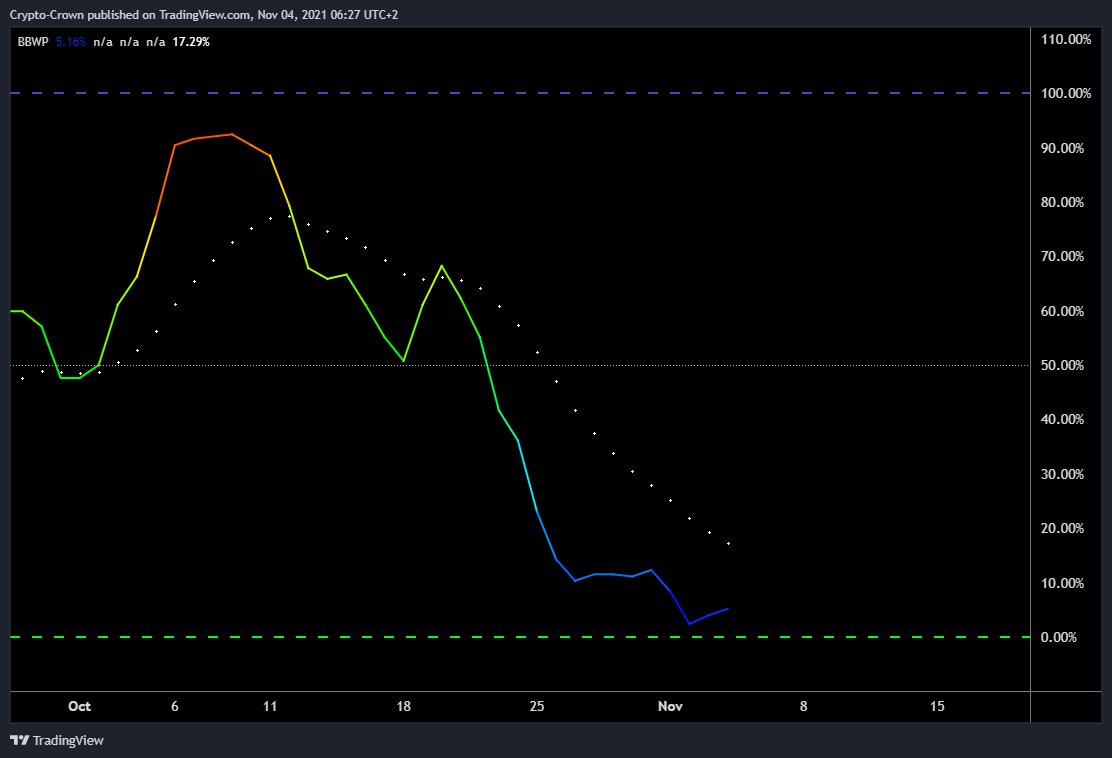This screenshot has width=1112, height=758.
Task: Click the 80.00% price scale label
Action: pos(1062,202)
